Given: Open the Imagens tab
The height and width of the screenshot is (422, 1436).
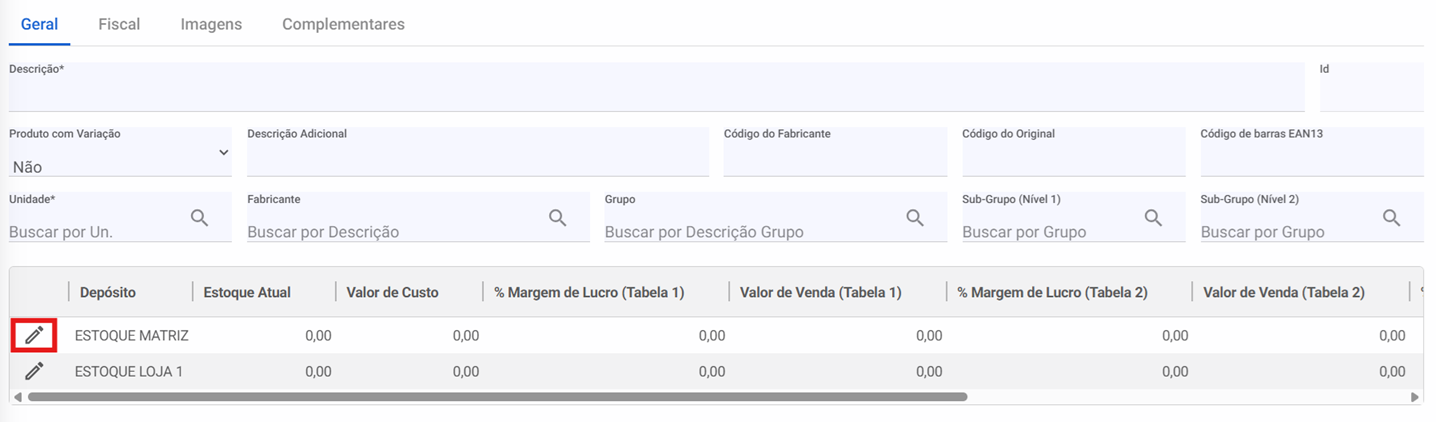Looking at the screenshot, I should pyautogui.click(x=211, y=24).
